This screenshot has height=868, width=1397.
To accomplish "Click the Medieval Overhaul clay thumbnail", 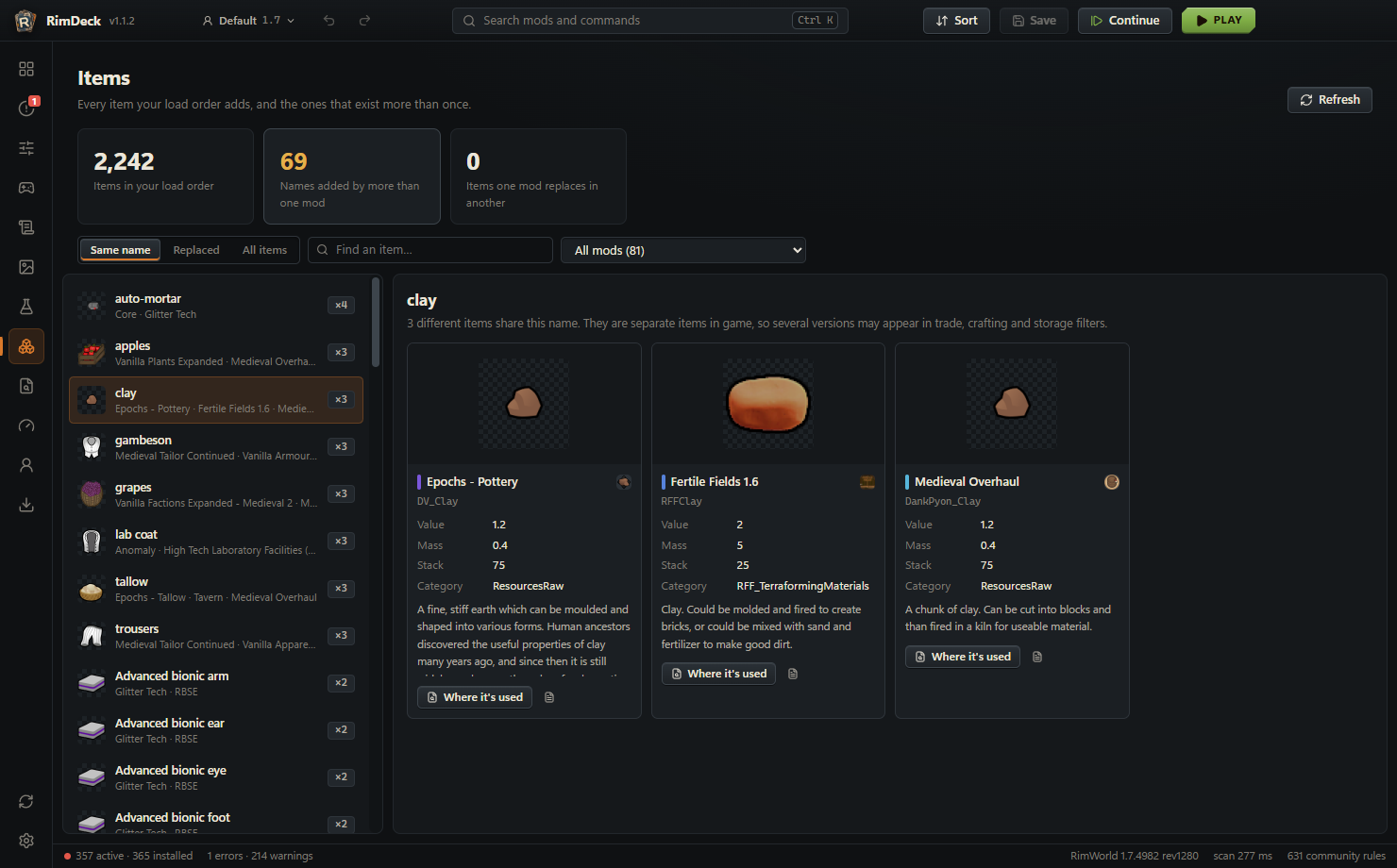I will (1012, 404).
